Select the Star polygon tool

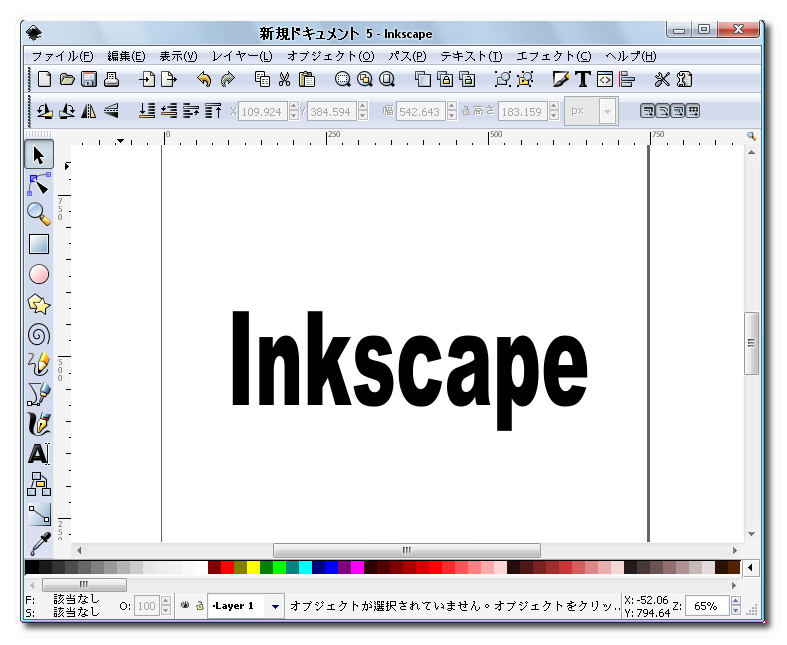point(39,305)
